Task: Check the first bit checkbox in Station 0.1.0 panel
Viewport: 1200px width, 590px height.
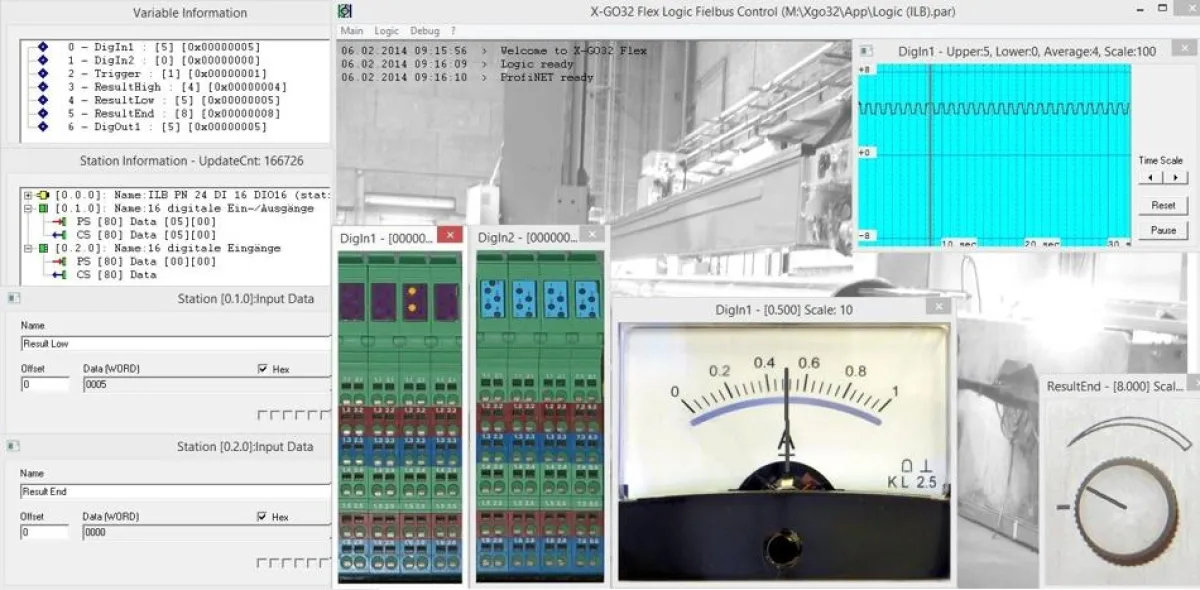Action: pyautogui.click(x=262, y=415)
